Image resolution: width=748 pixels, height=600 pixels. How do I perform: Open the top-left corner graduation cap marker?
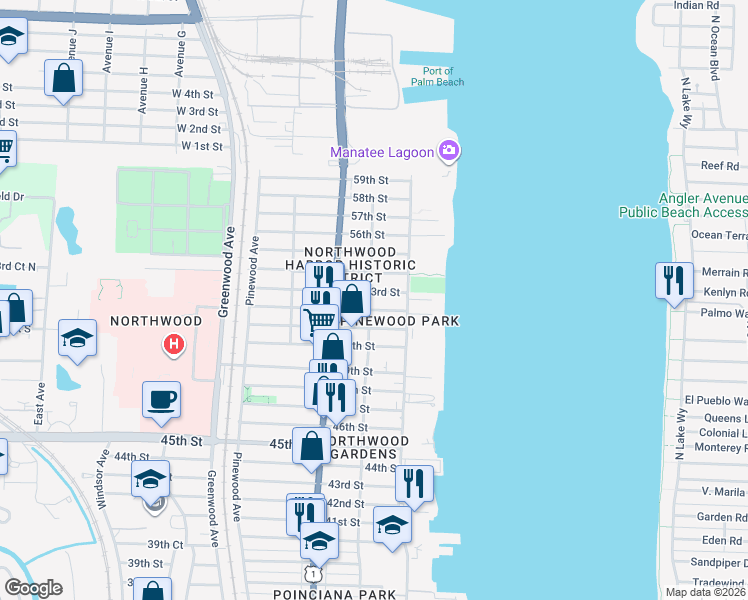(x=10, y=38)
